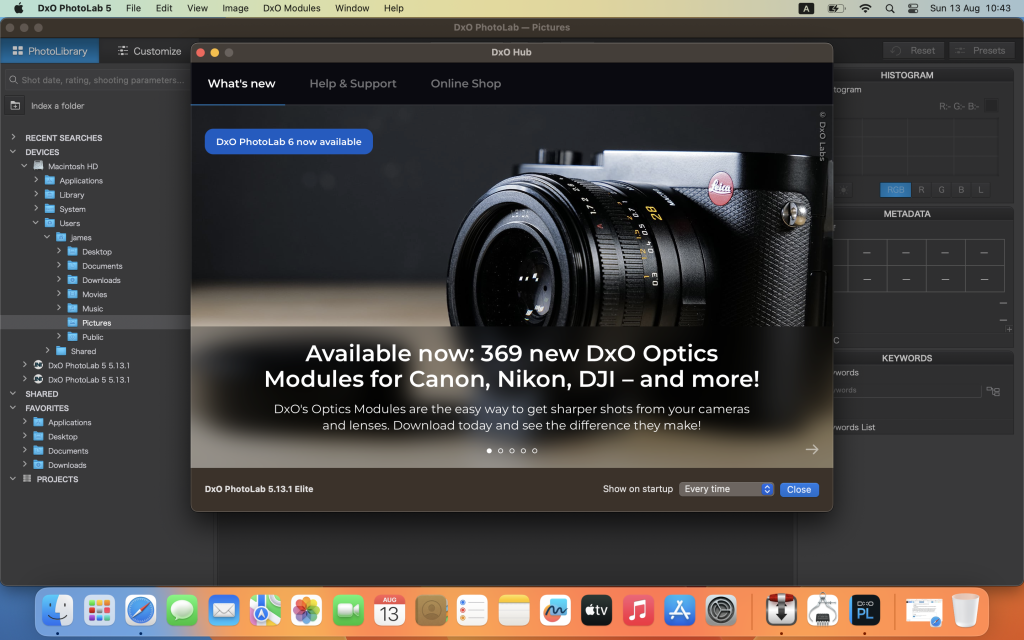
Task: Select the R histogram channel
Action: point(921,190)
